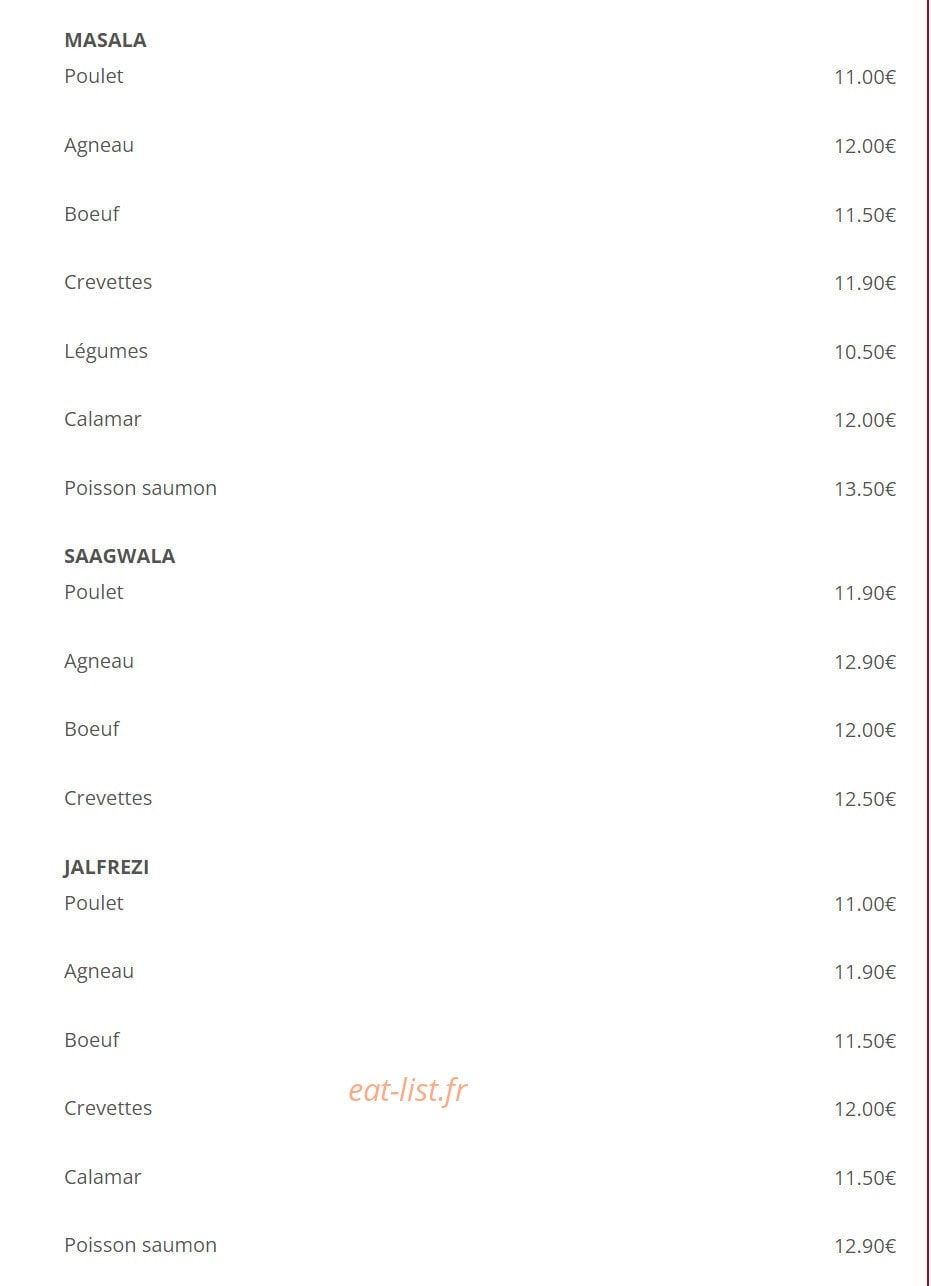Select Poulet under the SAAGWALA section
Screen dimensions: 931x1286
[x=94, y=592]
